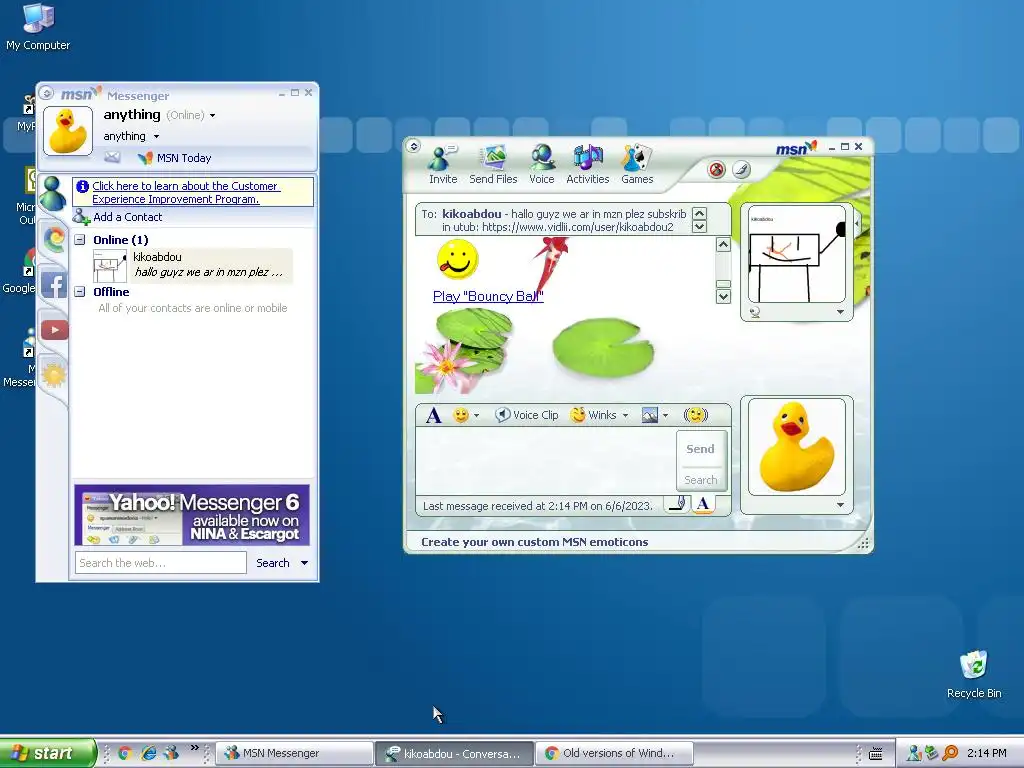Switch to handwriting input mode
The width and height of the screenshot is (1024, 768).
(677, 504)
